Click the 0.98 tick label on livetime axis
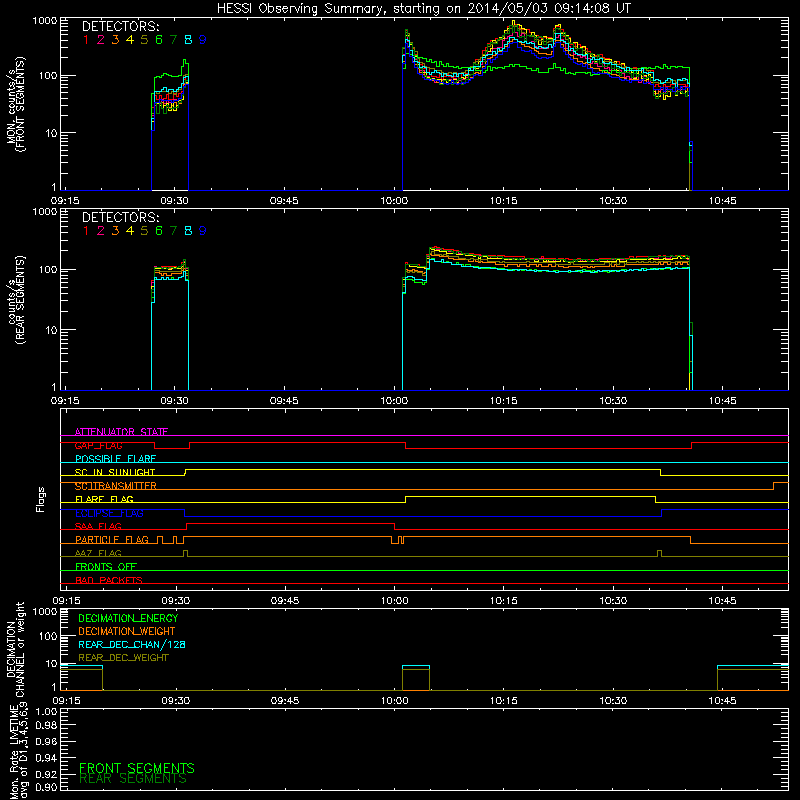The width and height of the screenshot is (800, 800). (x=46, y=726)
